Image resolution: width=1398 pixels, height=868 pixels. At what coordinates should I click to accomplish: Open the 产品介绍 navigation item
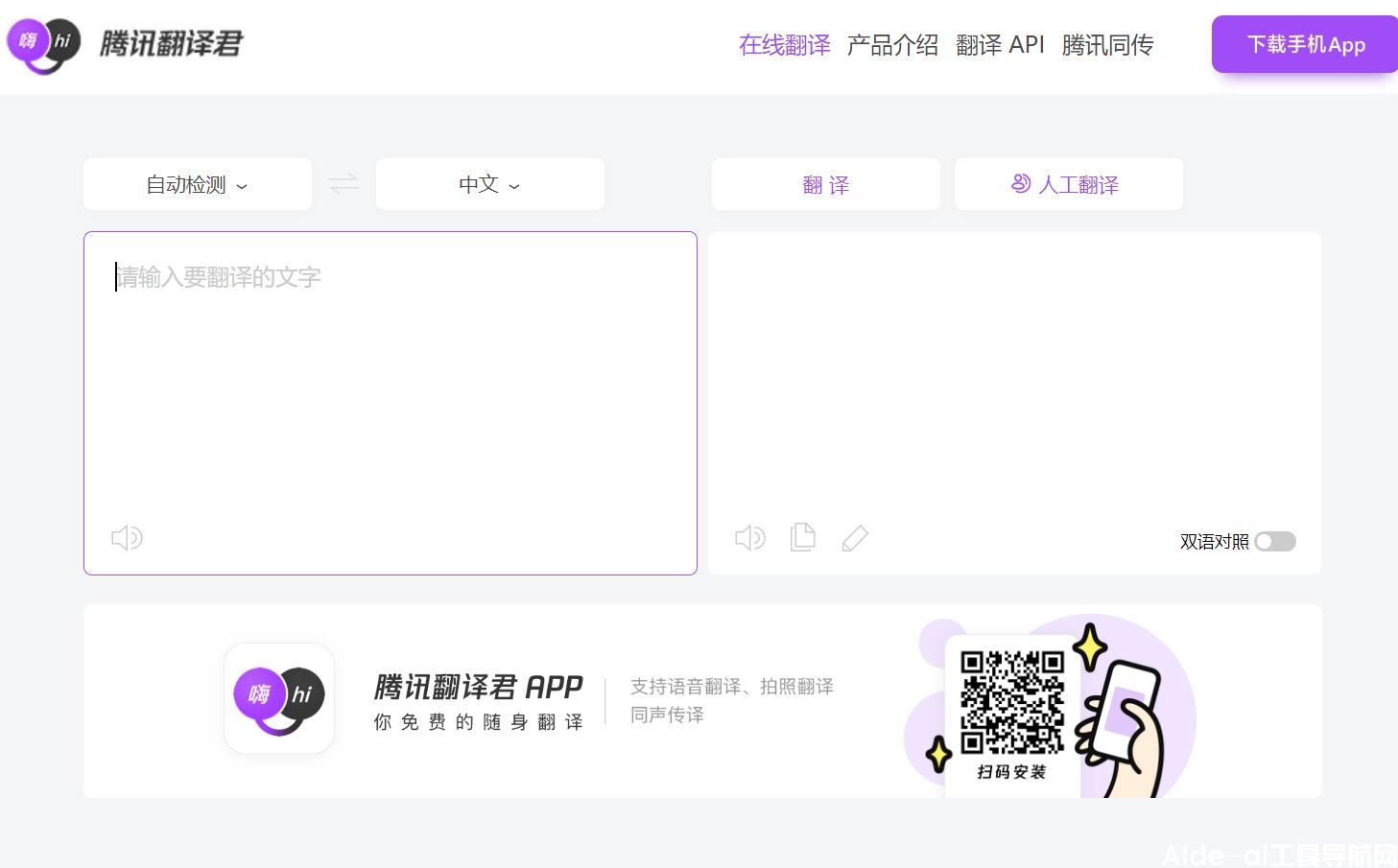click(x=892, y=45)
